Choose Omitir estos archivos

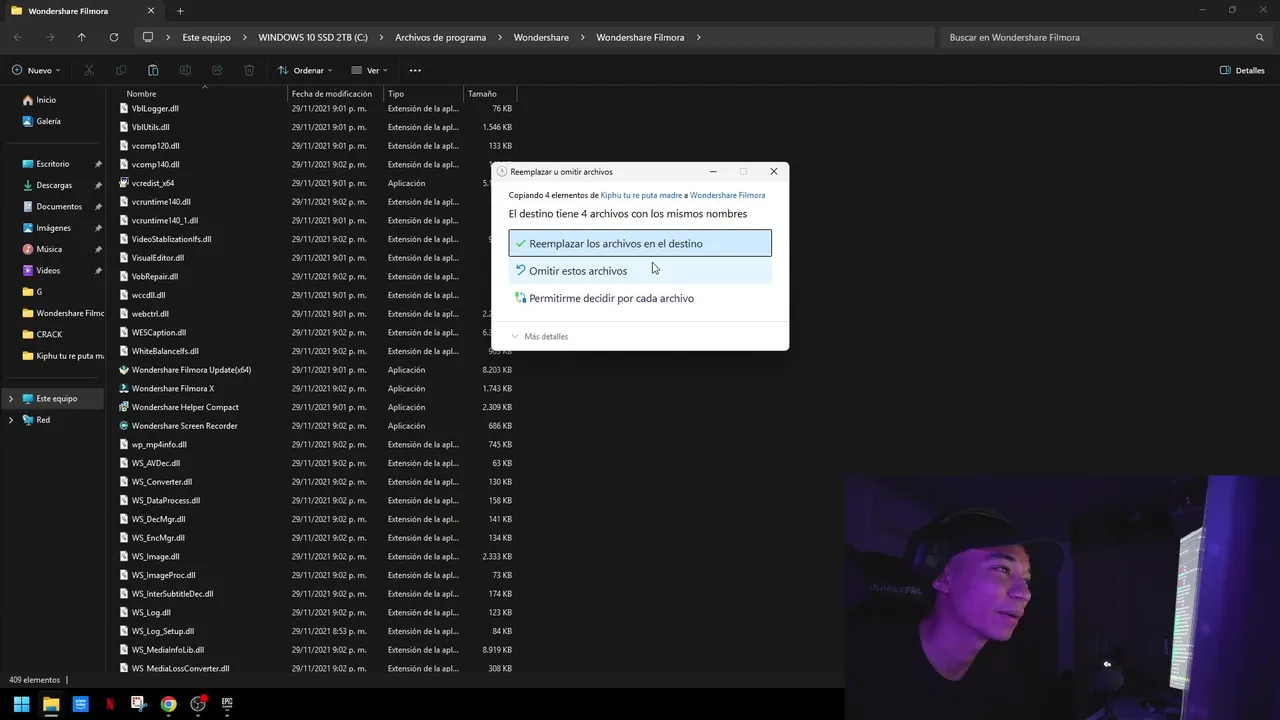(640, 271)
